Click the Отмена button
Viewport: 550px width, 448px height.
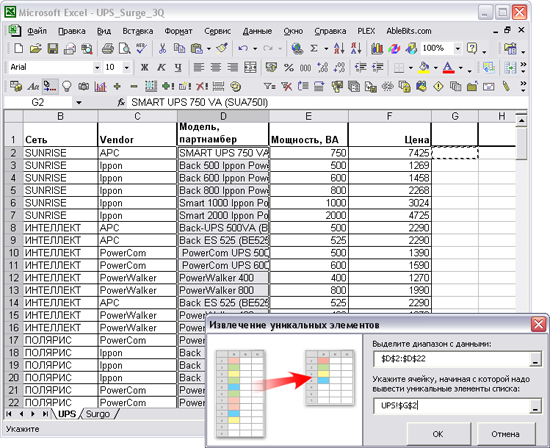pyautogui.click(x=505, y=434)
